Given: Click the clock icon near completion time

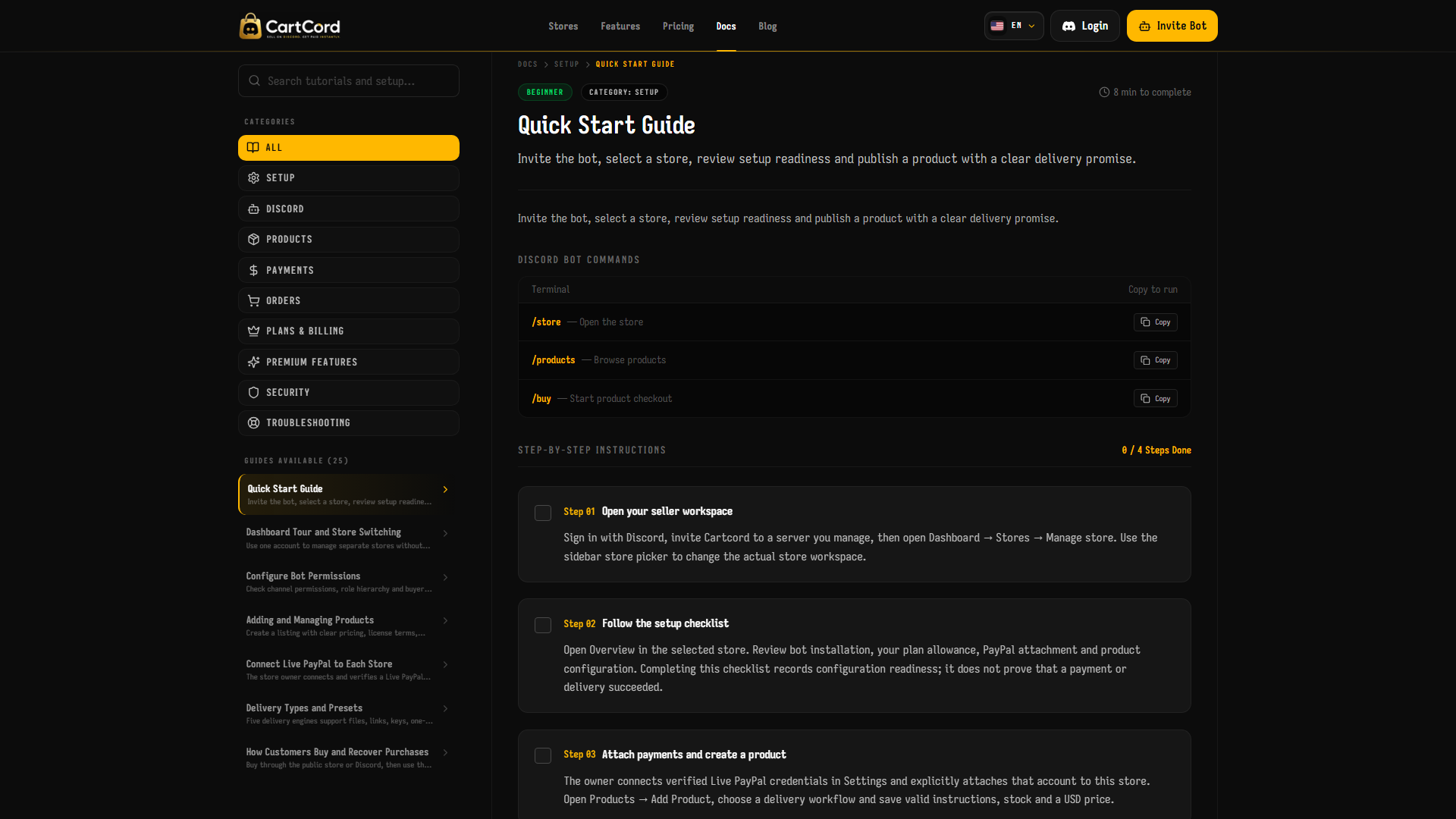Looking at the screenshot, I should 1104,93.
